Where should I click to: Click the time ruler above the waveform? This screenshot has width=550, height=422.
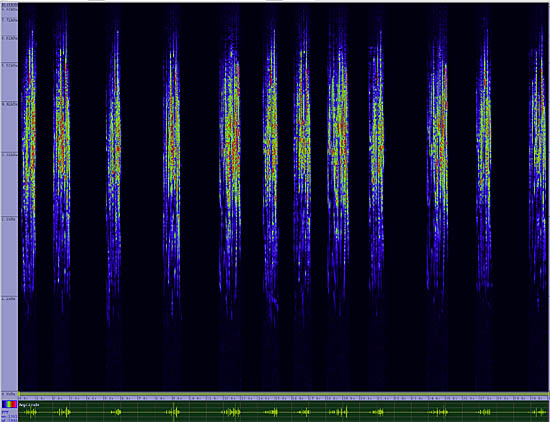pyautogui.click(x=283, y=398)
